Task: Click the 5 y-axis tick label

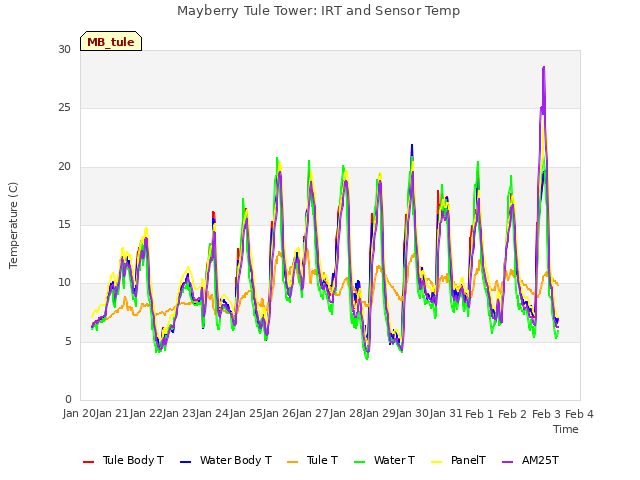Action: pyautogui.click(x=68, y=341)
